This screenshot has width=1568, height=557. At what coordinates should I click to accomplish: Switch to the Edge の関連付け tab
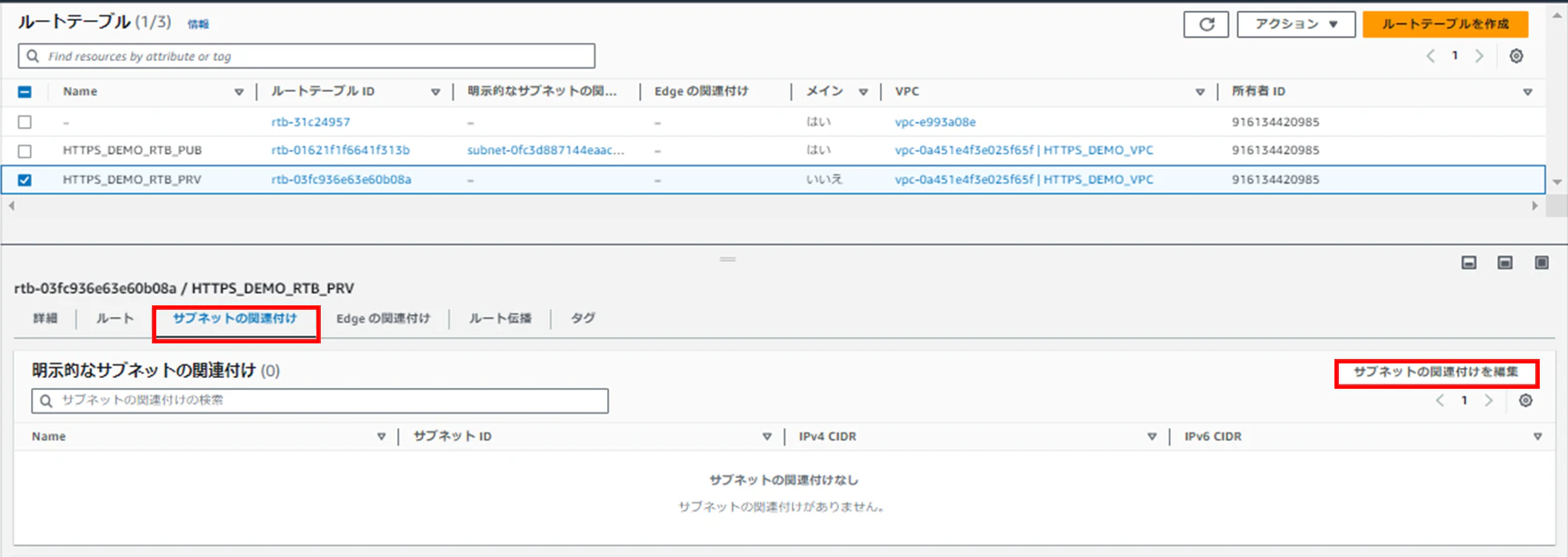coord(383,319)
